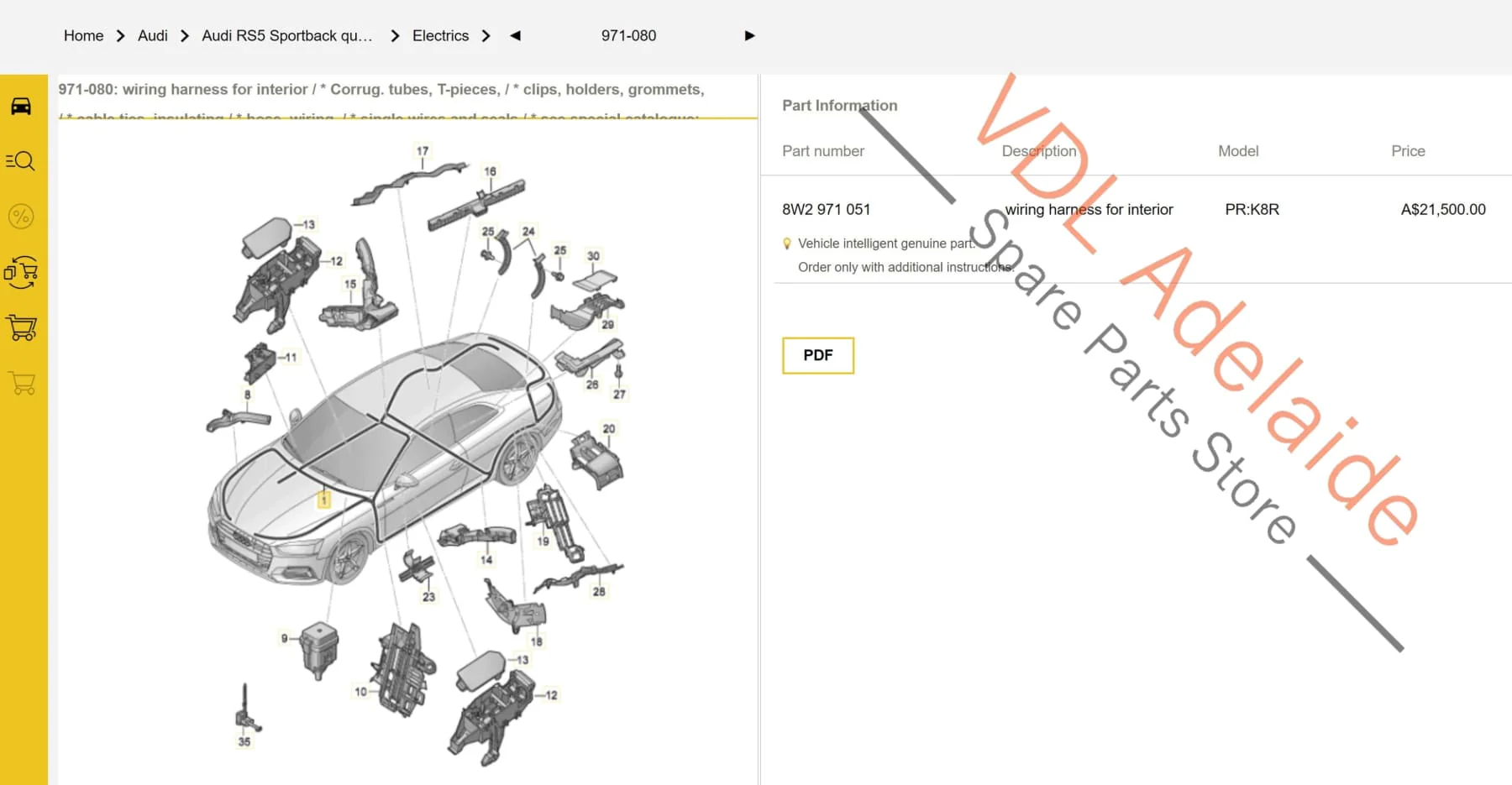Click the 'Model' column header
The height and width of the screenshot is (785, 1512).
coord(1239,151)
